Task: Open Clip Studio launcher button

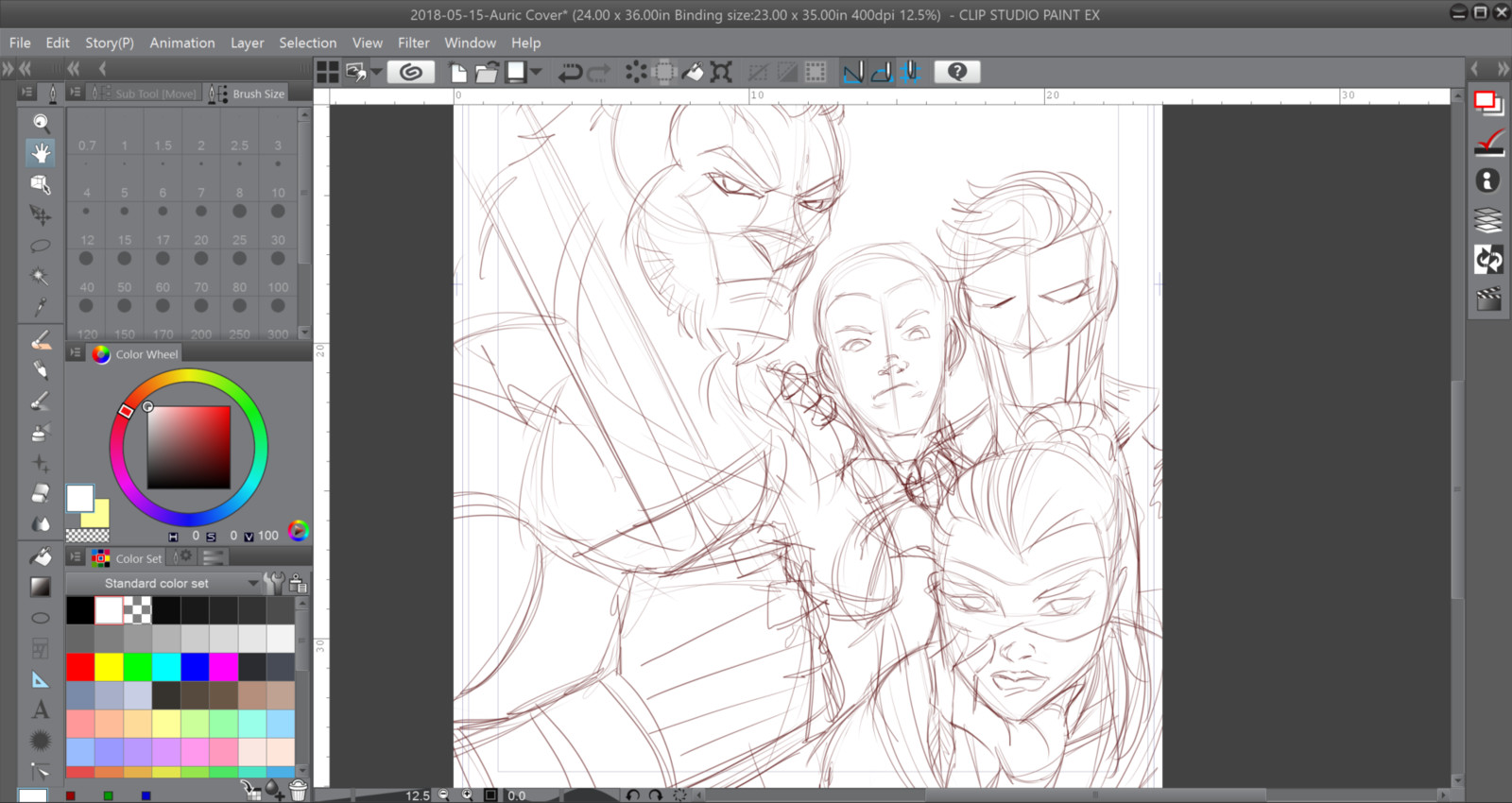Action: click(x=411, y=72)
